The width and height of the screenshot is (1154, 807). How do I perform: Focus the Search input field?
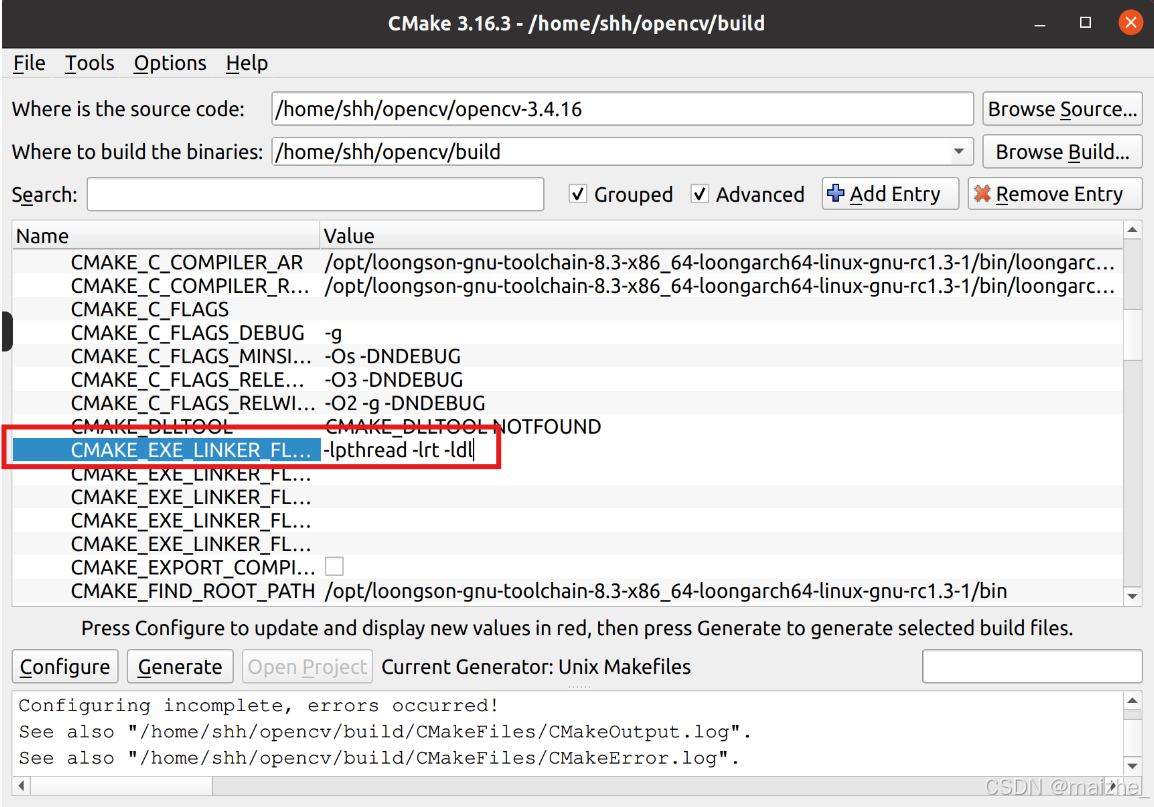315,194
